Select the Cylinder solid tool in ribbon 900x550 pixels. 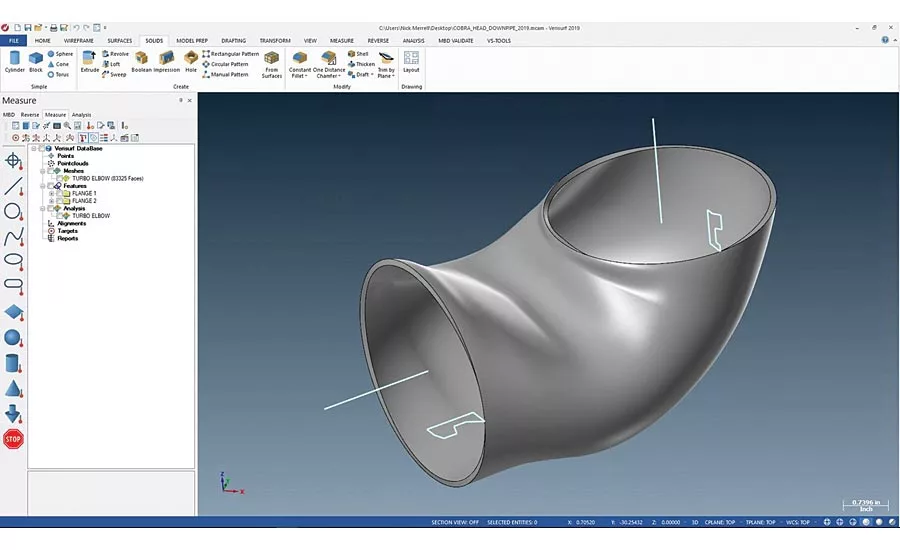tap(14, 62)
